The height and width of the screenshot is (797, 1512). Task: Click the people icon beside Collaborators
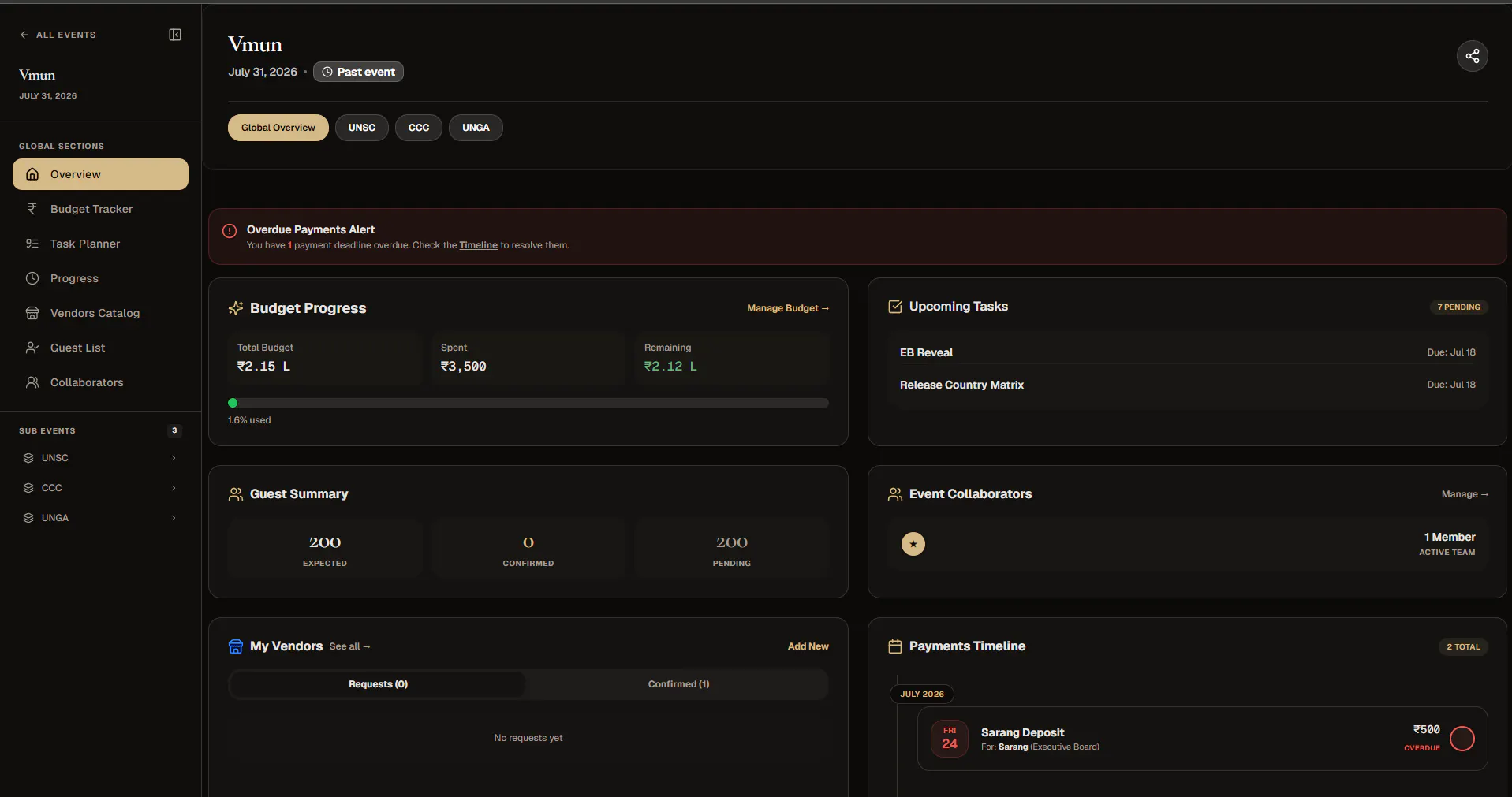point(32,382)
